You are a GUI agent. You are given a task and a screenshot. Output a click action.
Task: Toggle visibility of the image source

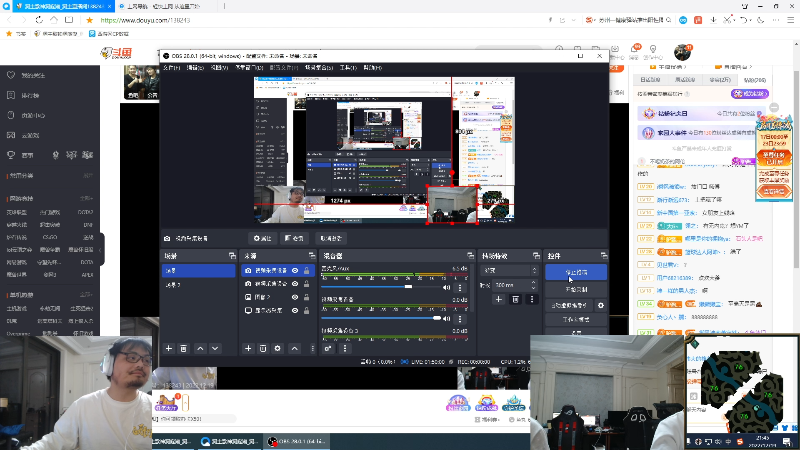point(295,297)
